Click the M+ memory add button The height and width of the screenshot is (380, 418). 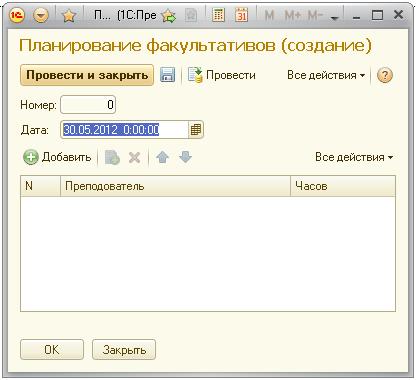(x=293, y=15)
